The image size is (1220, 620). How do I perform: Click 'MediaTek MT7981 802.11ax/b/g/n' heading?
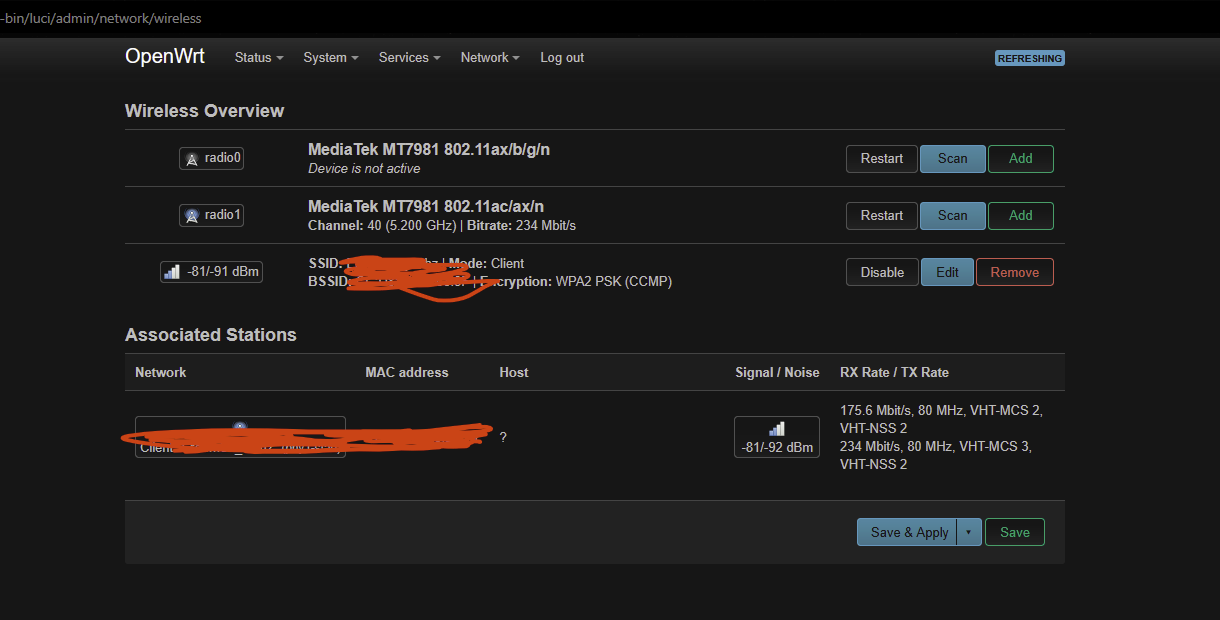(x=429, y=150)
